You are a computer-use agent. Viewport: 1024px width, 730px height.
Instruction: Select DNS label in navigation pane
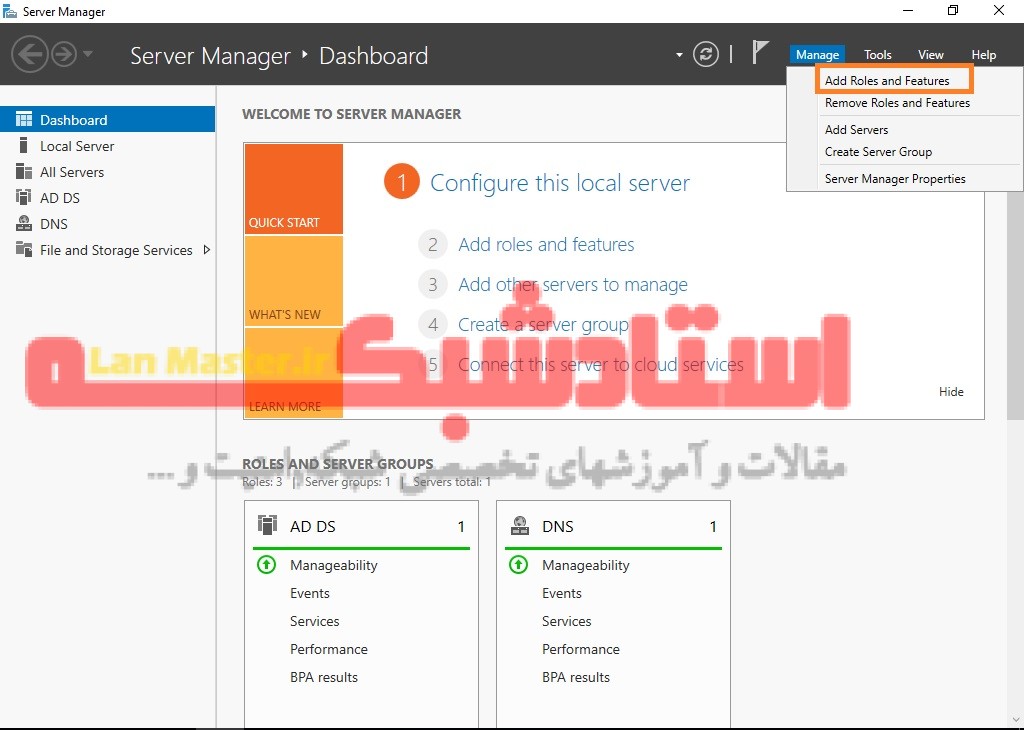pyautogui.click(x=54, y=224)
